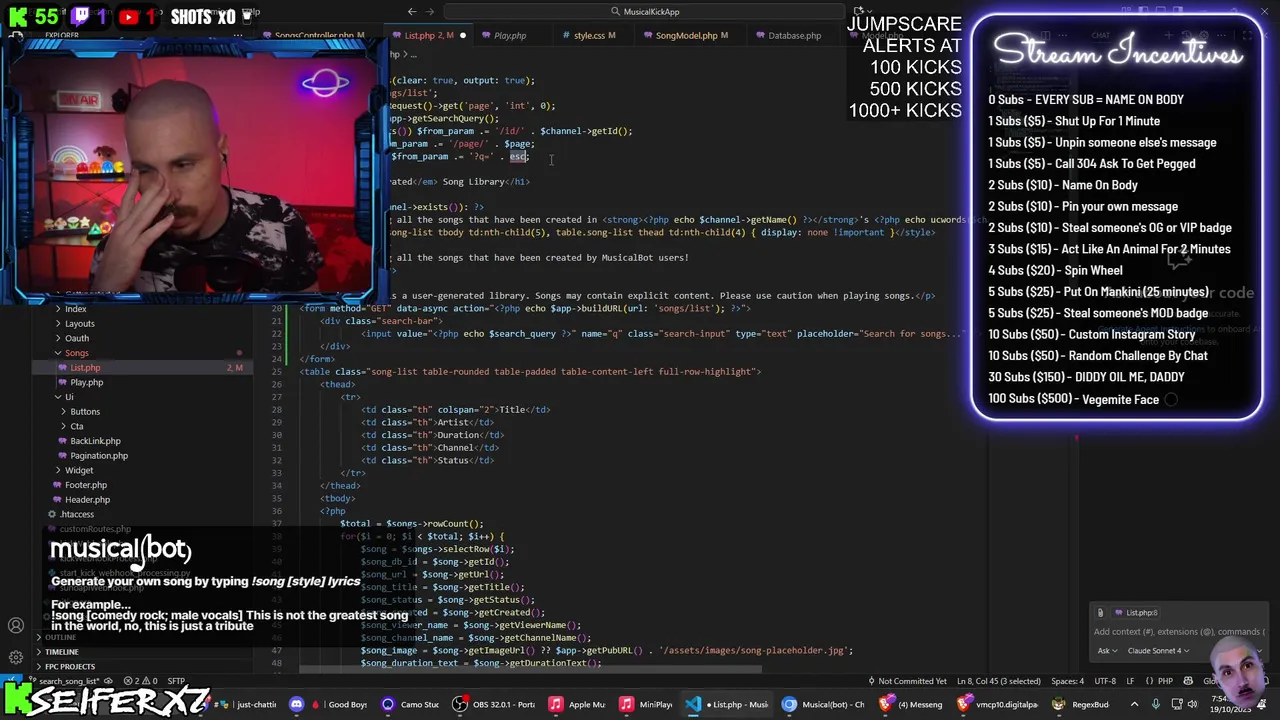This screenshot has height=720, width=1280.
Task: Click the chat Add context input field
Action: point(1178,632)
